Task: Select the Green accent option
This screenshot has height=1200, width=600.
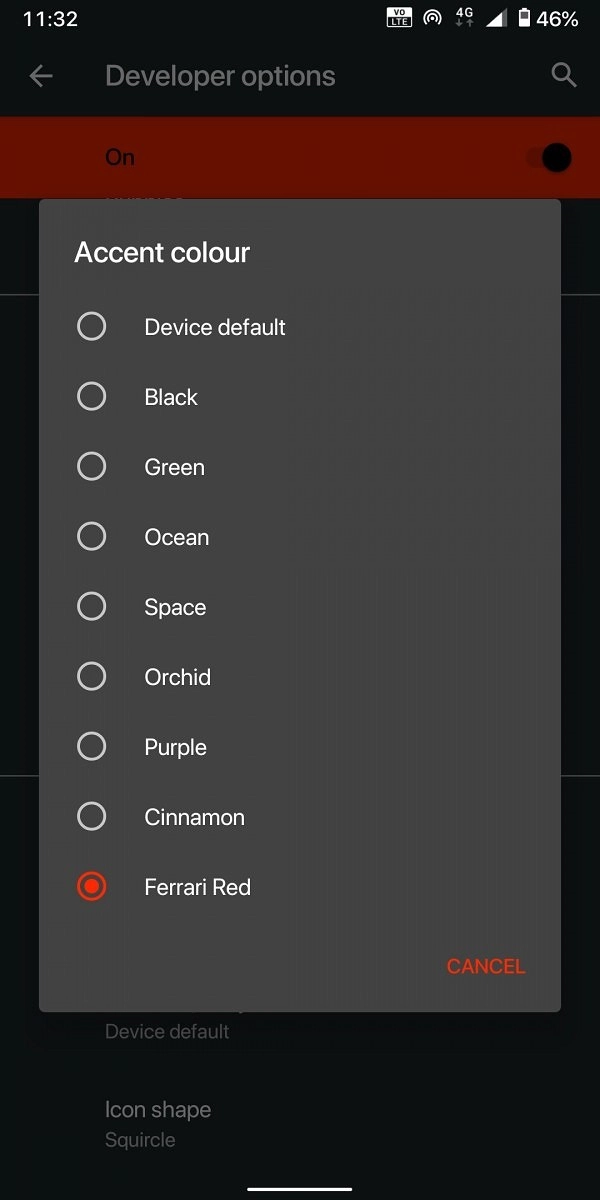Action: (x=91, y=467)
